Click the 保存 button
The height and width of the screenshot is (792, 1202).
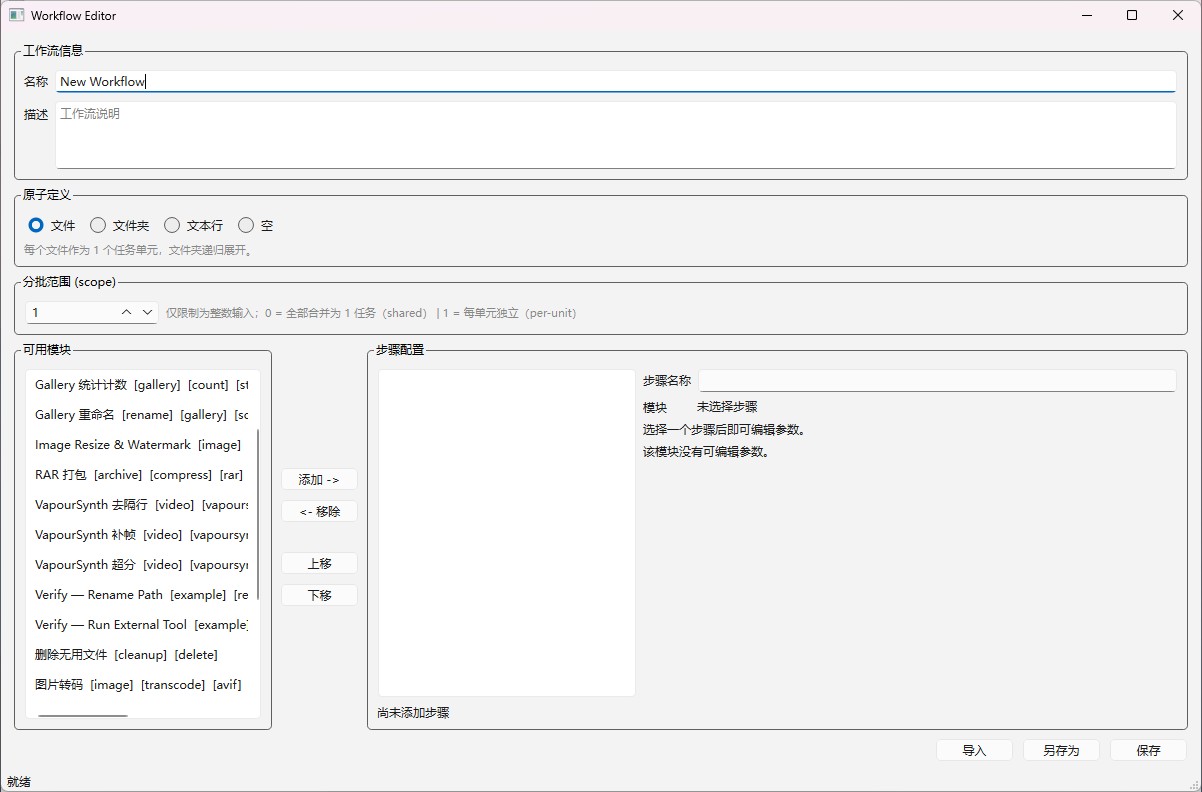coord(1148,750)
